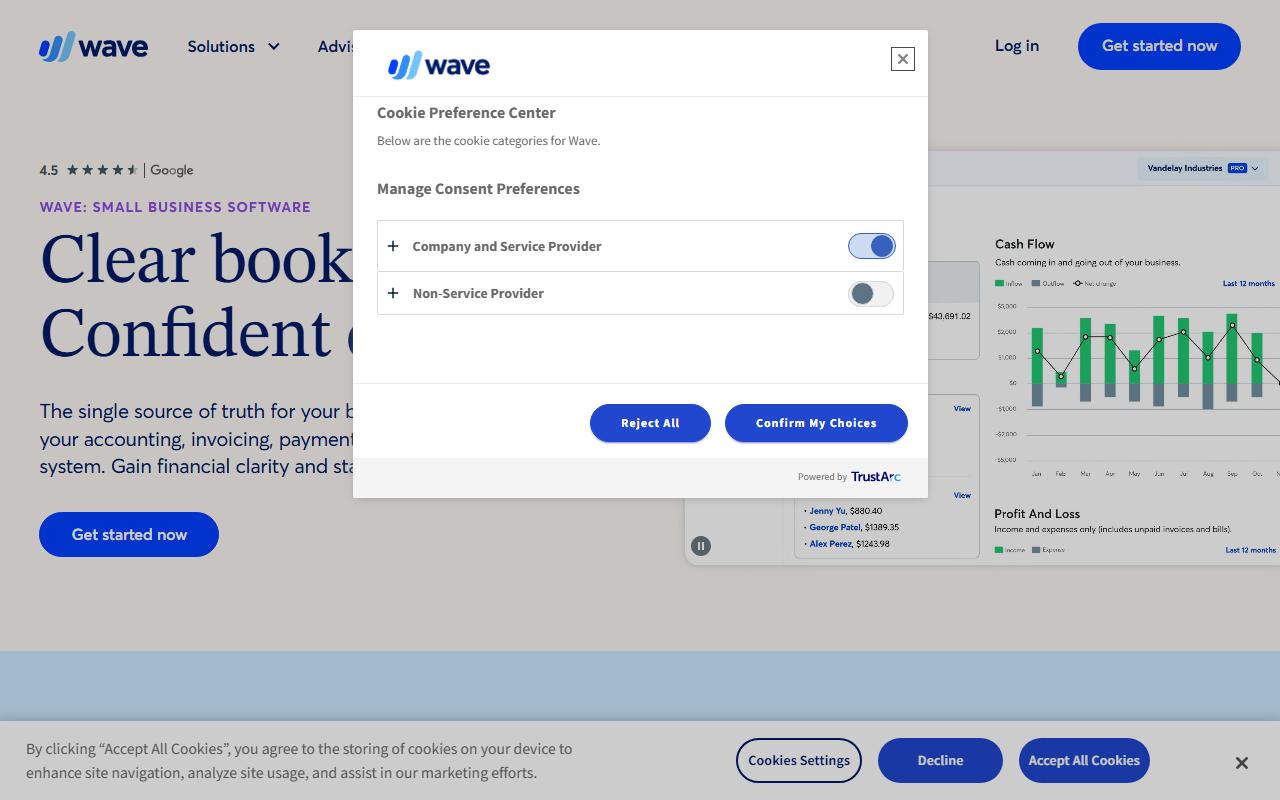Click the Log in link
The width and height of the screenshot is (1280, 800).
tap(1017, 46)
